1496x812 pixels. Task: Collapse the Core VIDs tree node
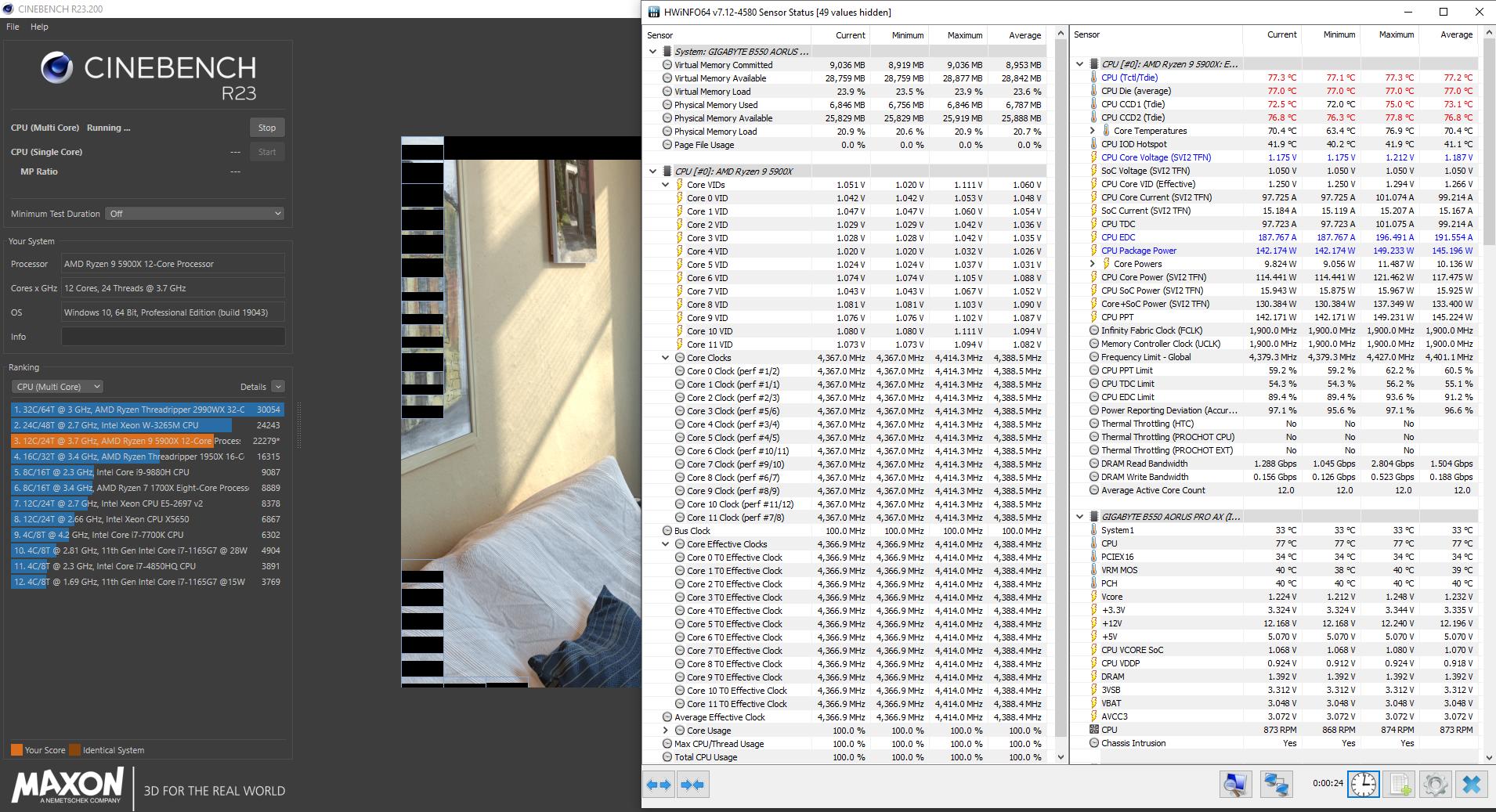pos(666,185)
